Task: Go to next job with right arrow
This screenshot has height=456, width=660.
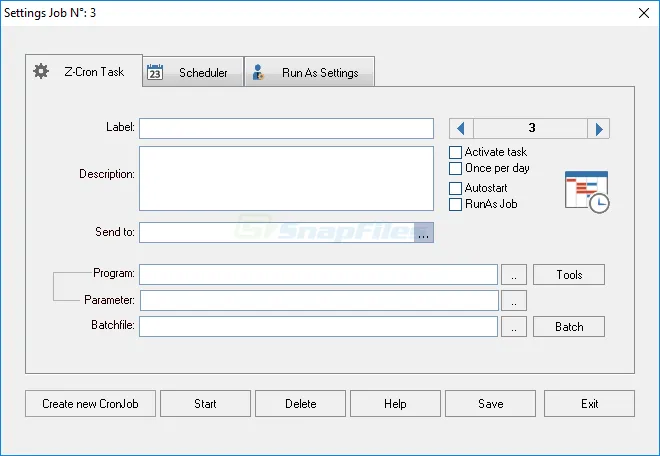Action: (x=599, y=128)
